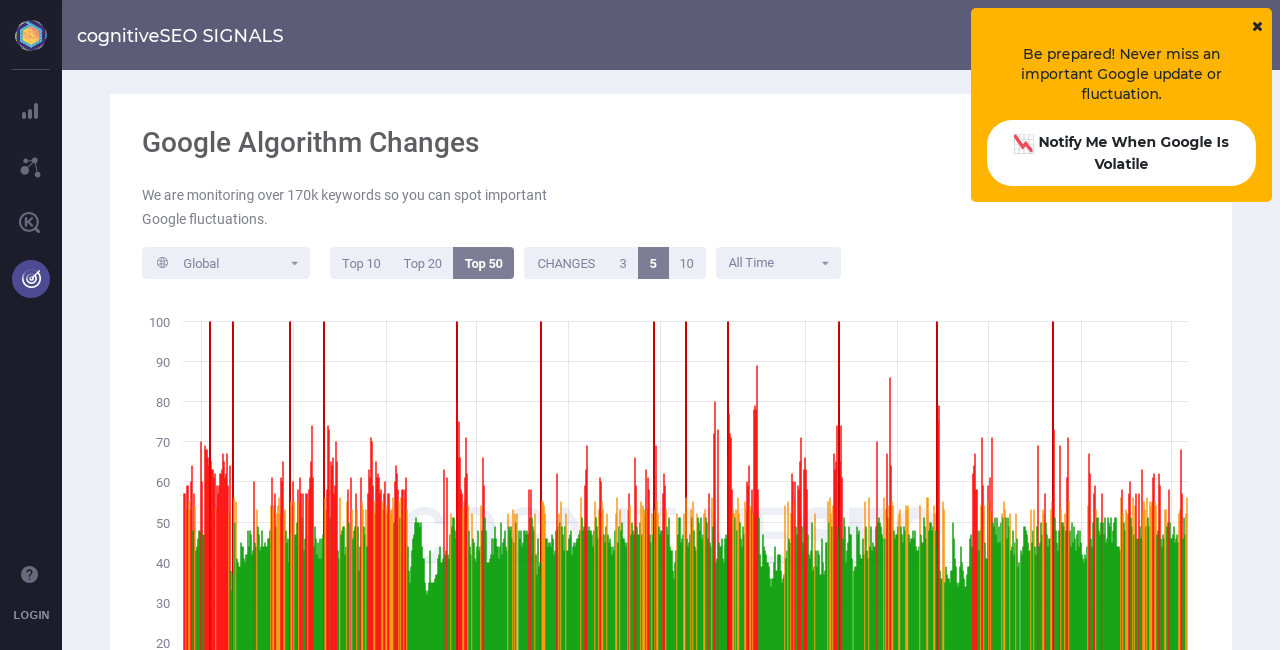Image resolution: width=1280 pixels, height=650 pixels.
Task: Enable the Top 20 filter
Action: pyautogui.click(x=422, y=263)
